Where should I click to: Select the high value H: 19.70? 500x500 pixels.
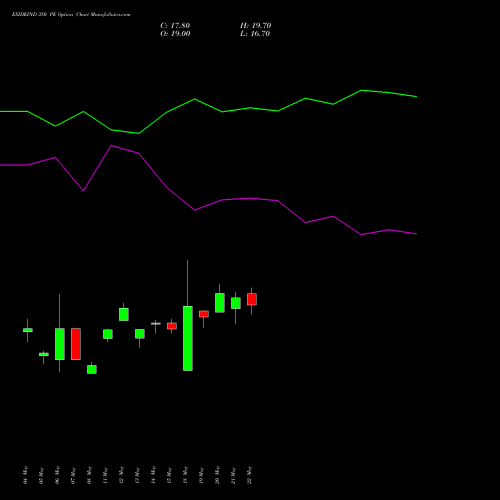255,26
